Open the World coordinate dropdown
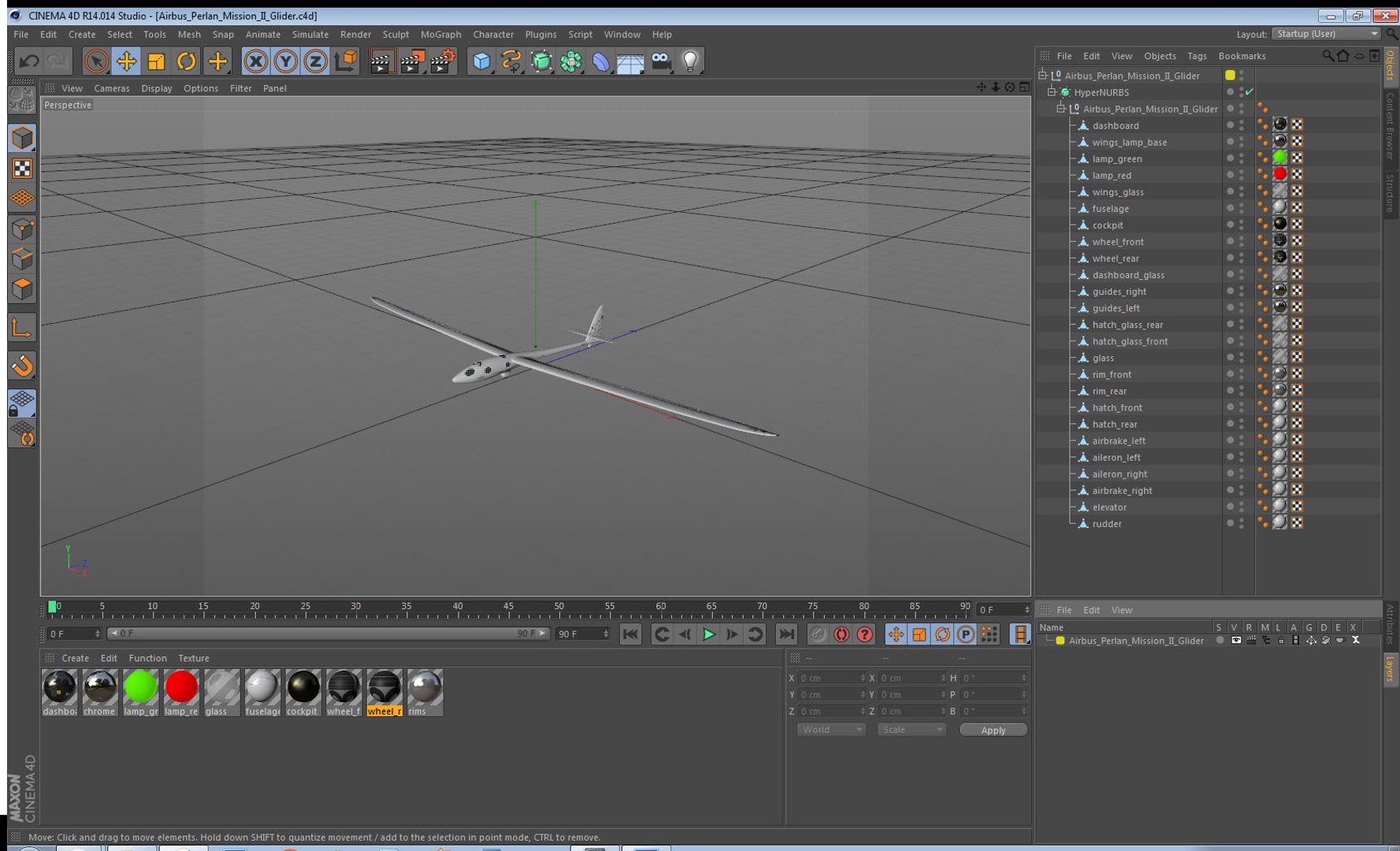The width and height of the screenshot is (1400, 851). 831,730
